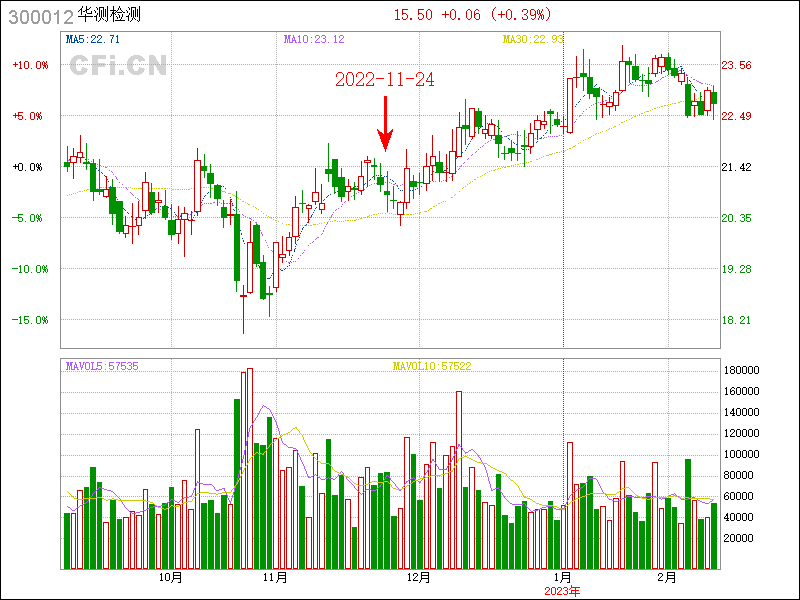The width and height of the screenshot is (800, 600).
Task: Click the 80000 volume axis value
Action: tap(739, 476)
